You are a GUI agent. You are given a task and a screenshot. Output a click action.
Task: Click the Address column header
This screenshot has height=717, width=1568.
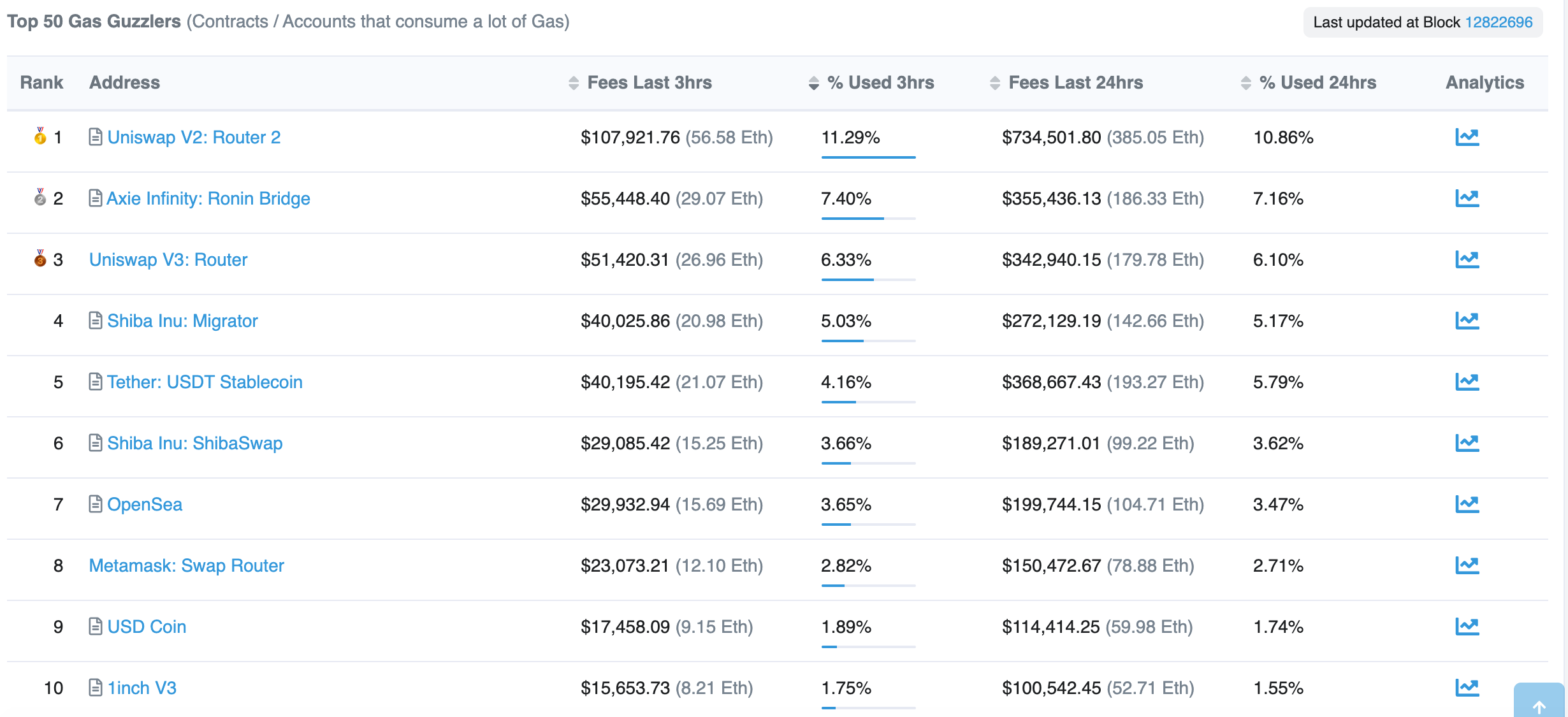click(124, 83)
